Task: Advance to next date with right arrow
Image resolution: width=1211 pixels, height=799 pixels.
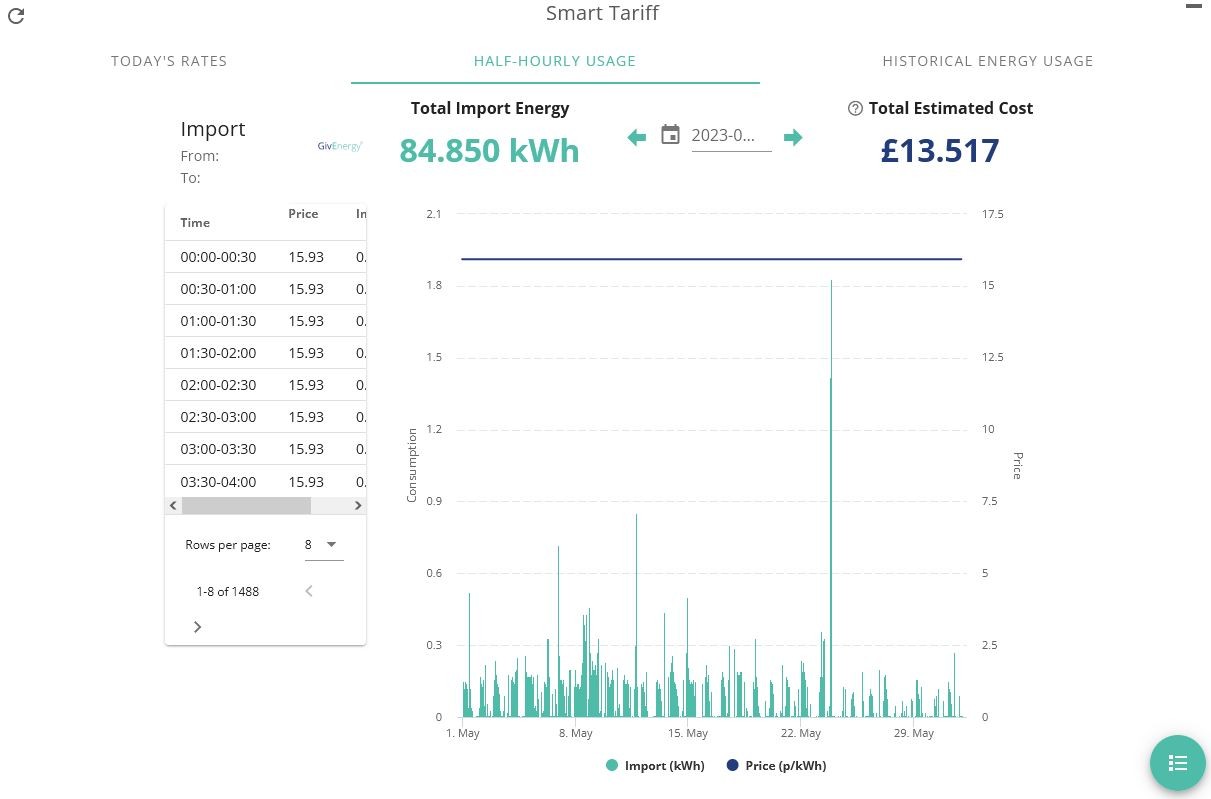Action: (793, 137)
